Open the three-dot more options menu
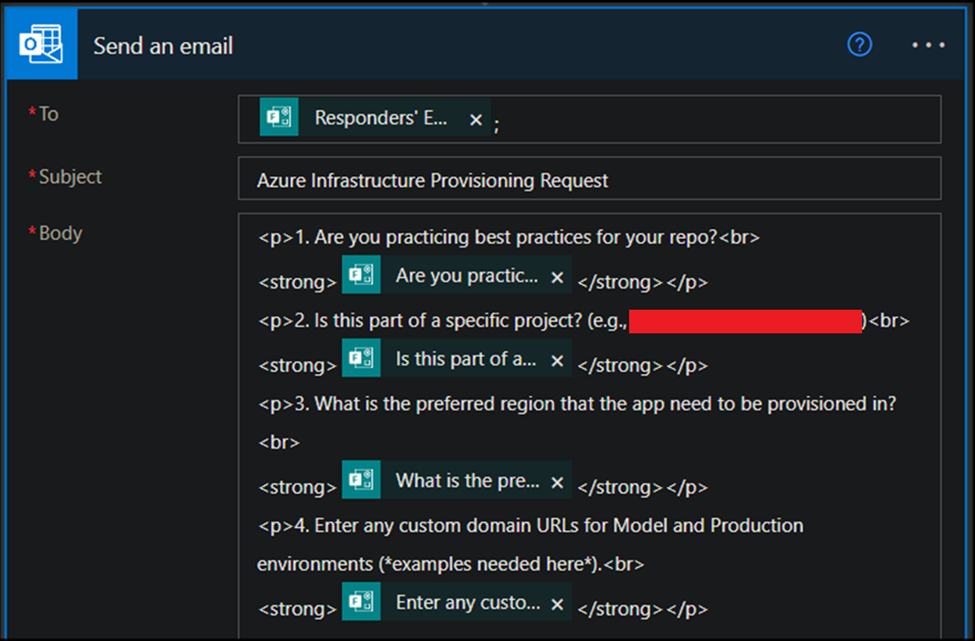The image size is (975, 641). (928, 46)
